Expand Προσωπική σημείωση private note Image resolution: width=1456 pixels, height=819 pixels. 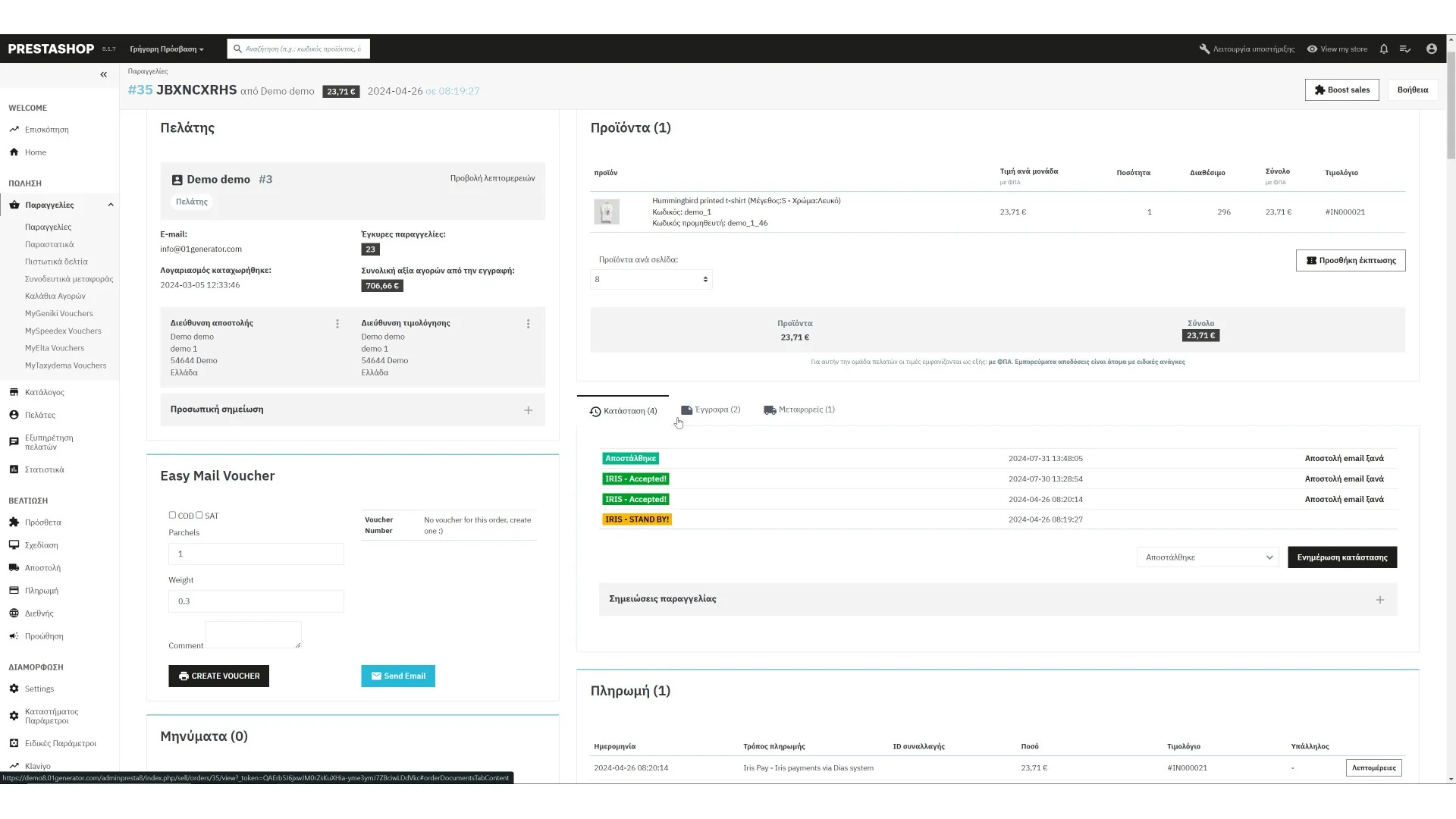coord(528,410)
